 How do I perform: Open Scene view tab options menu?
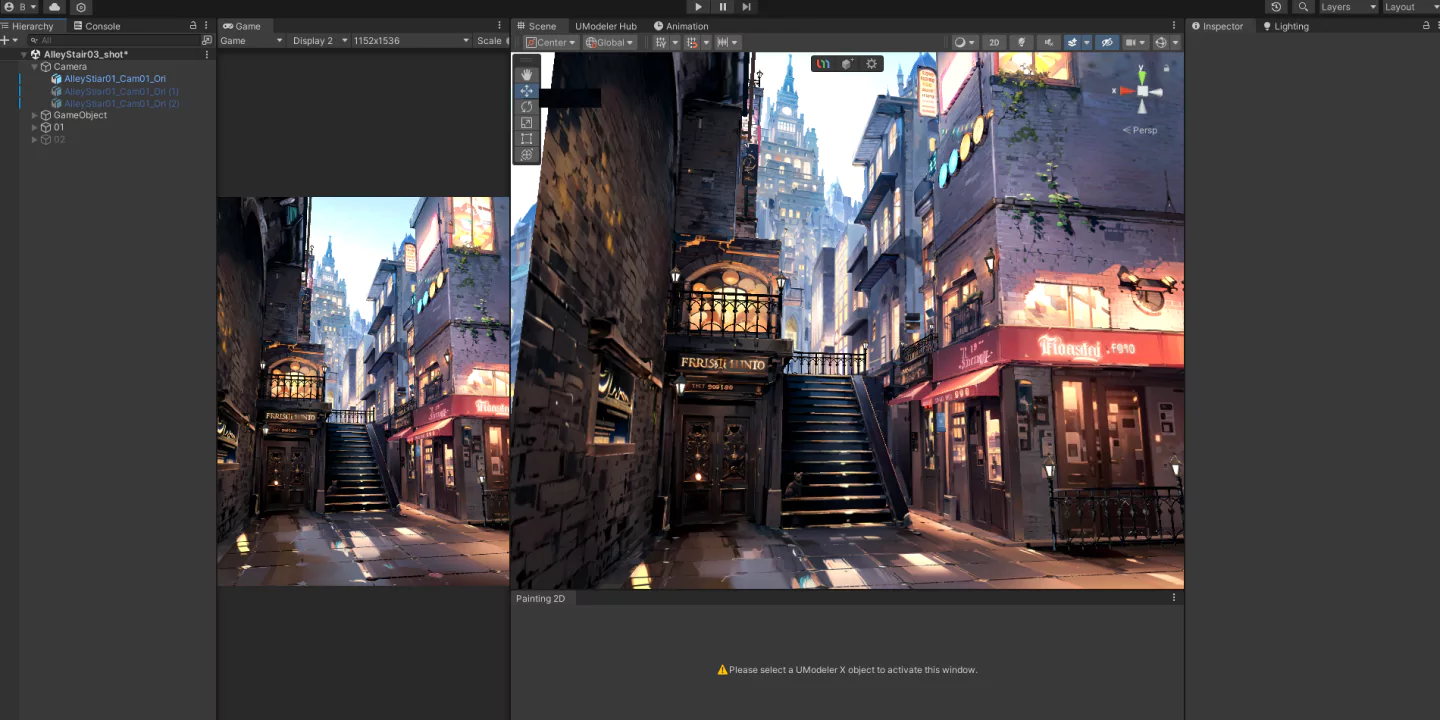point(1174,26)
